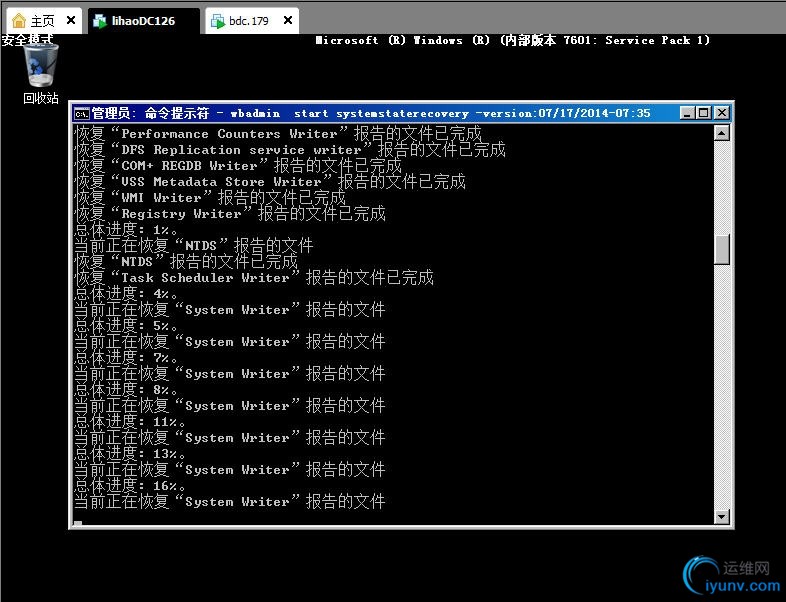The image size is (786, 602).
Task: Click the VSS Metadata Store Writer line
Action: (270, 182)
